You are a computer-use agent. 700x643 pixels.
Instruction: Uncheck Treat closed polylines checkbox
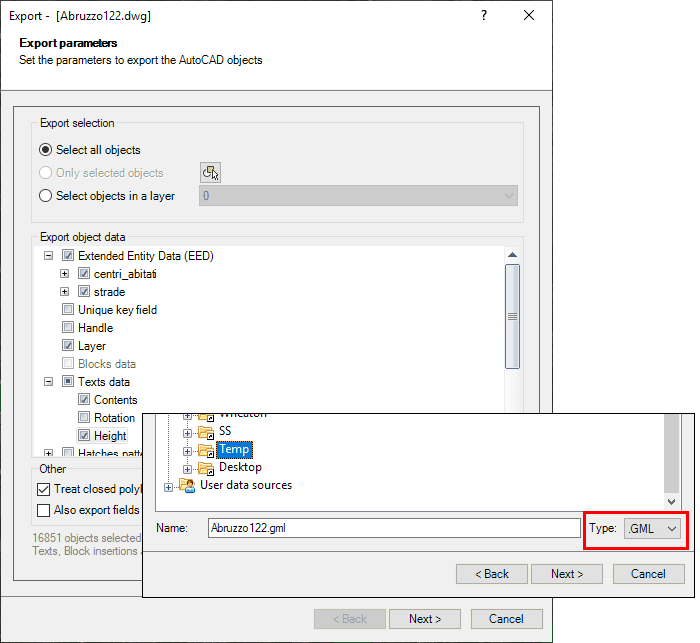tap(43, 489)
